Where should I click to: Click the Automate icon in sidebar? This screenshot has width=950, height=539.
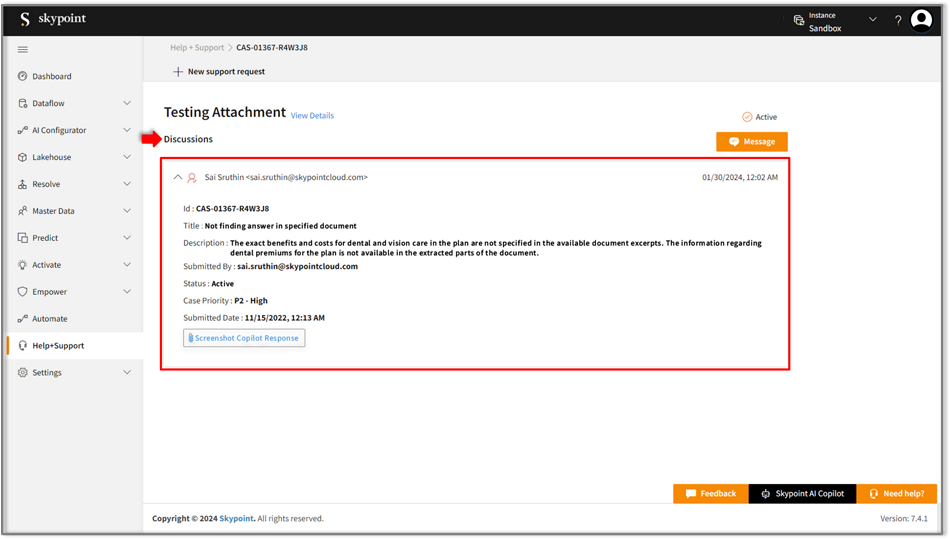(23, 319)
